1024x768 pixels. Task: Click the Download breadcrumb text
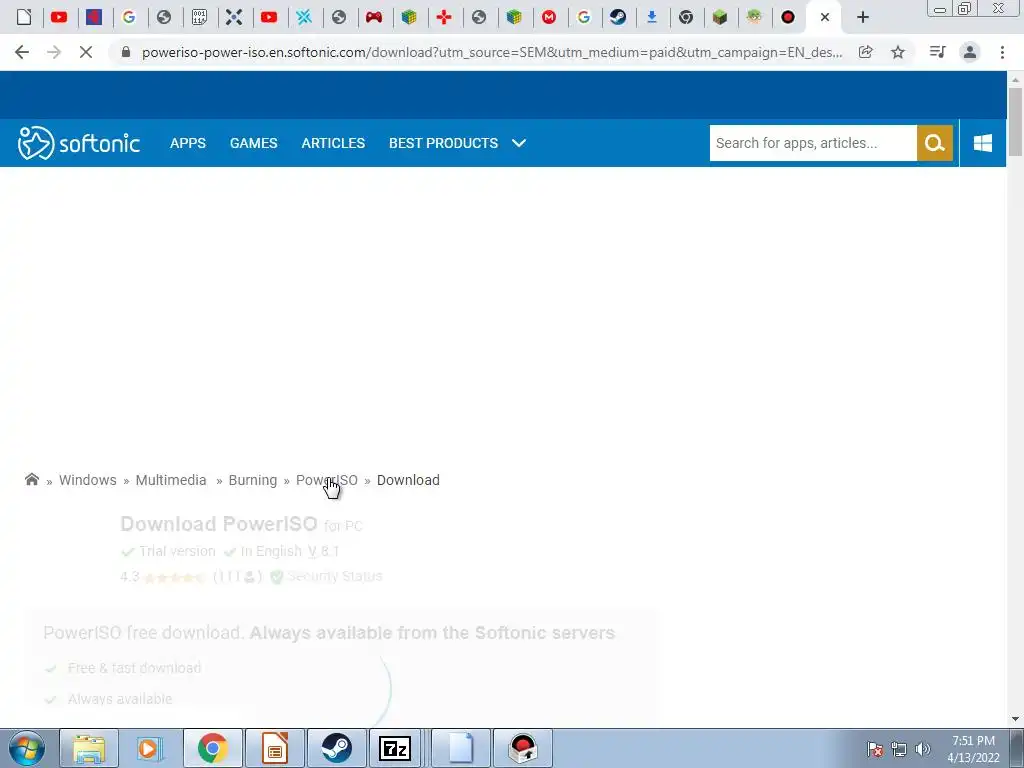(408, 480)
